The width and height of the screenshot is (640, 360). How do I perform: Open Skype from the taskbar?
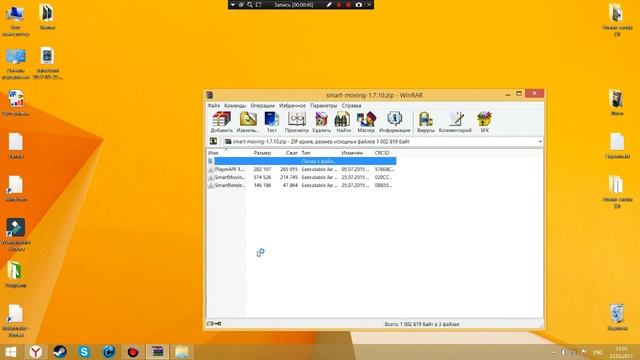[x=84, y=352]
